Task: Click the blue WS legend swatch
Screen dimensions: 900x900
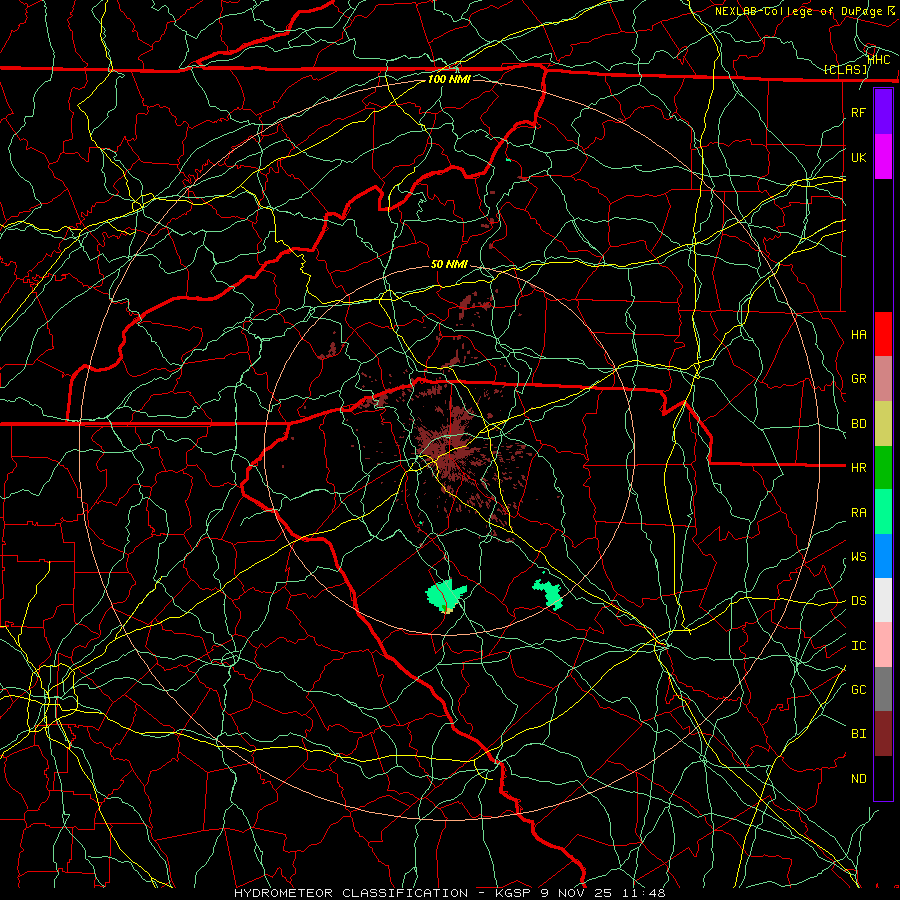Action: [883, 556]
